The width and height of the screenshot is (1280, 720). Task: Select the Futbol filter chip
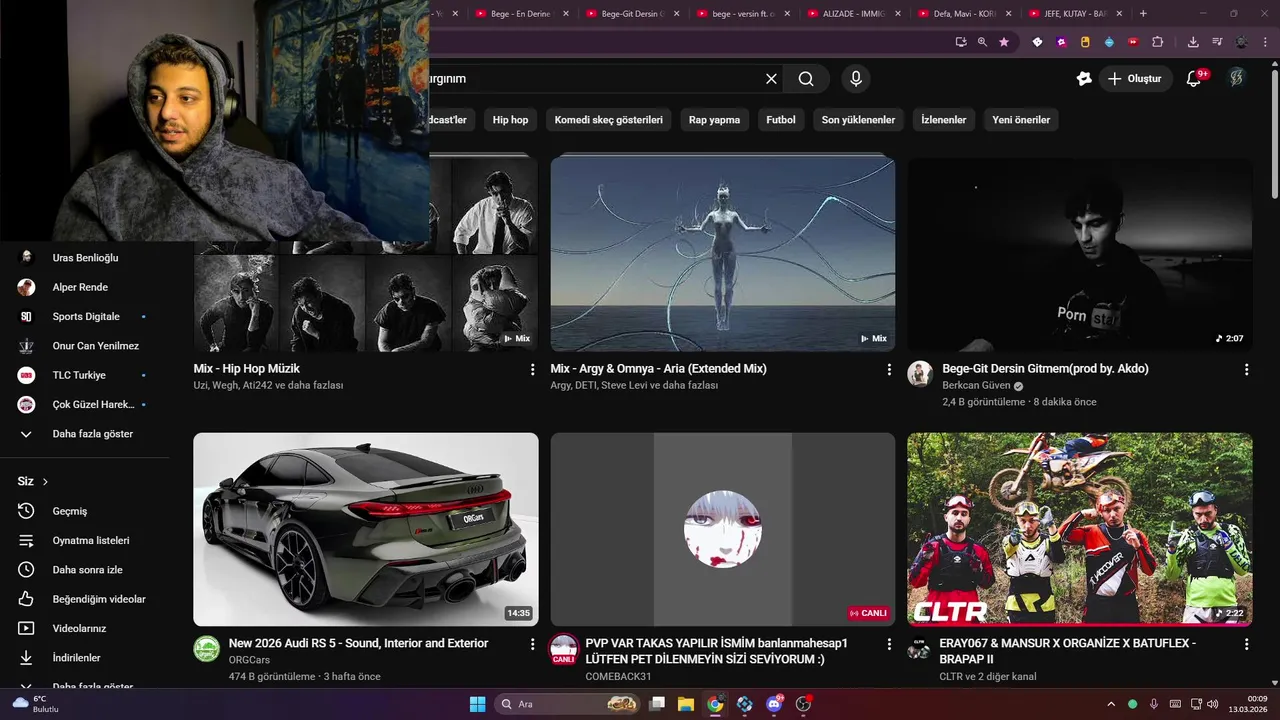point(781,120)
